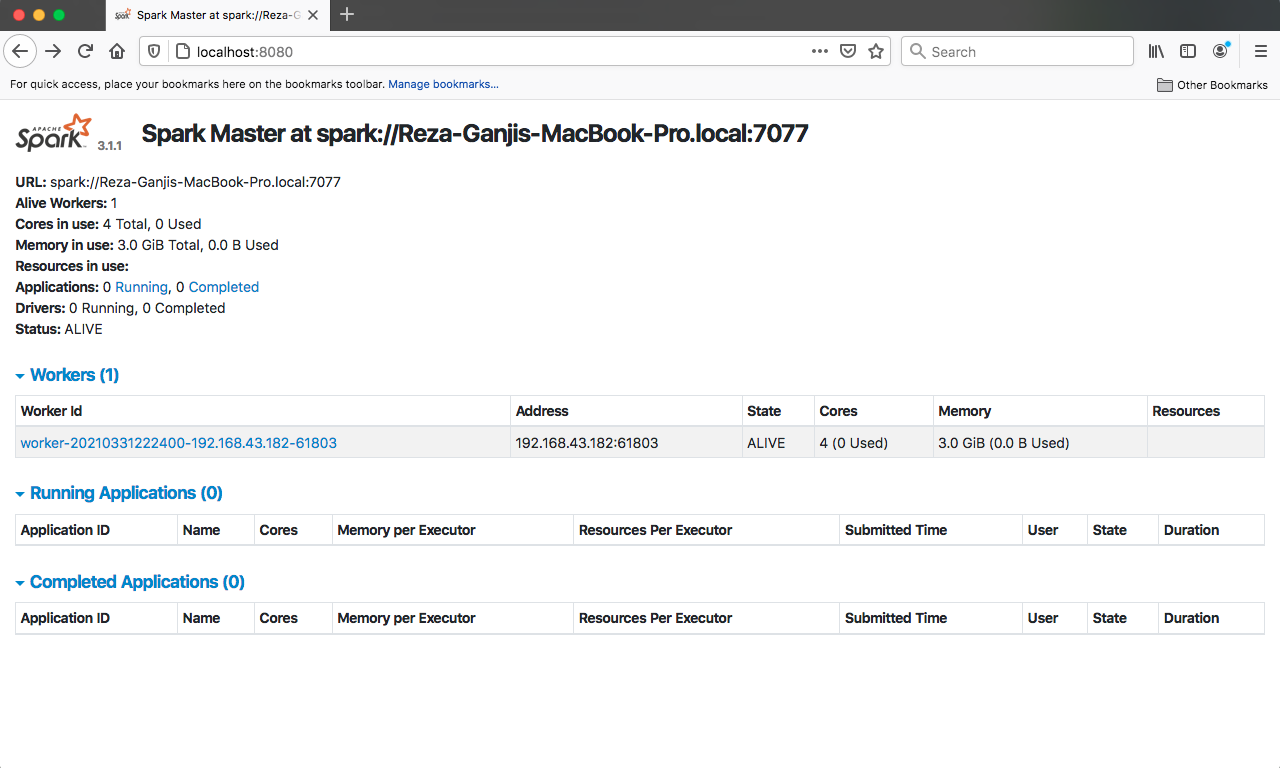The height and width of the screenshot is (768, 1280).
Task: Follow the Completed applications link
Action: click(223, 287)
